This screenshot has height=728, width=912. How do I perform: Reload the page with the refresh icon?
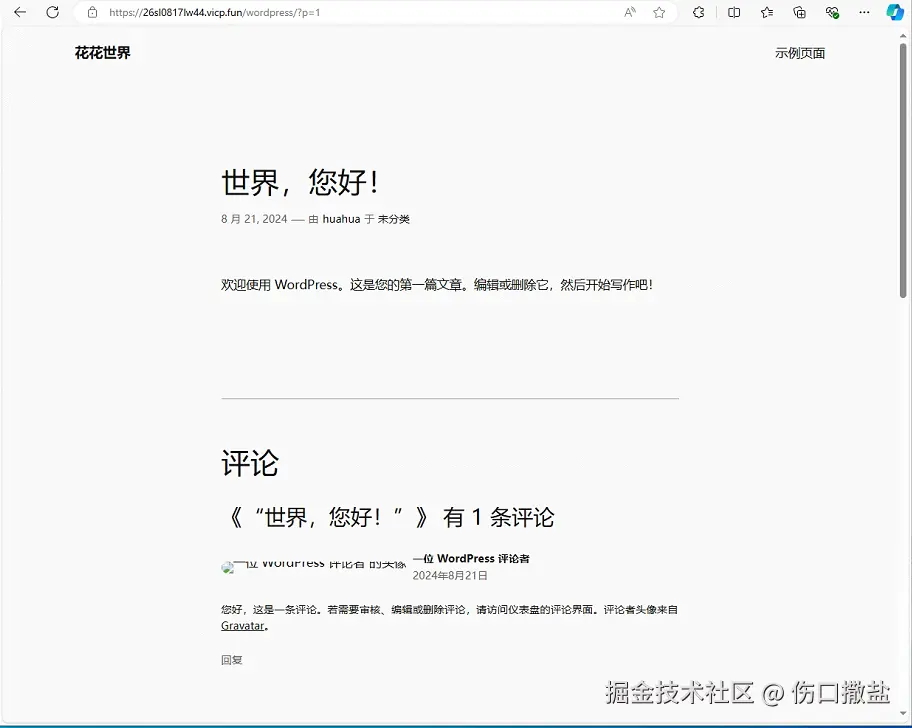[52, 12]
